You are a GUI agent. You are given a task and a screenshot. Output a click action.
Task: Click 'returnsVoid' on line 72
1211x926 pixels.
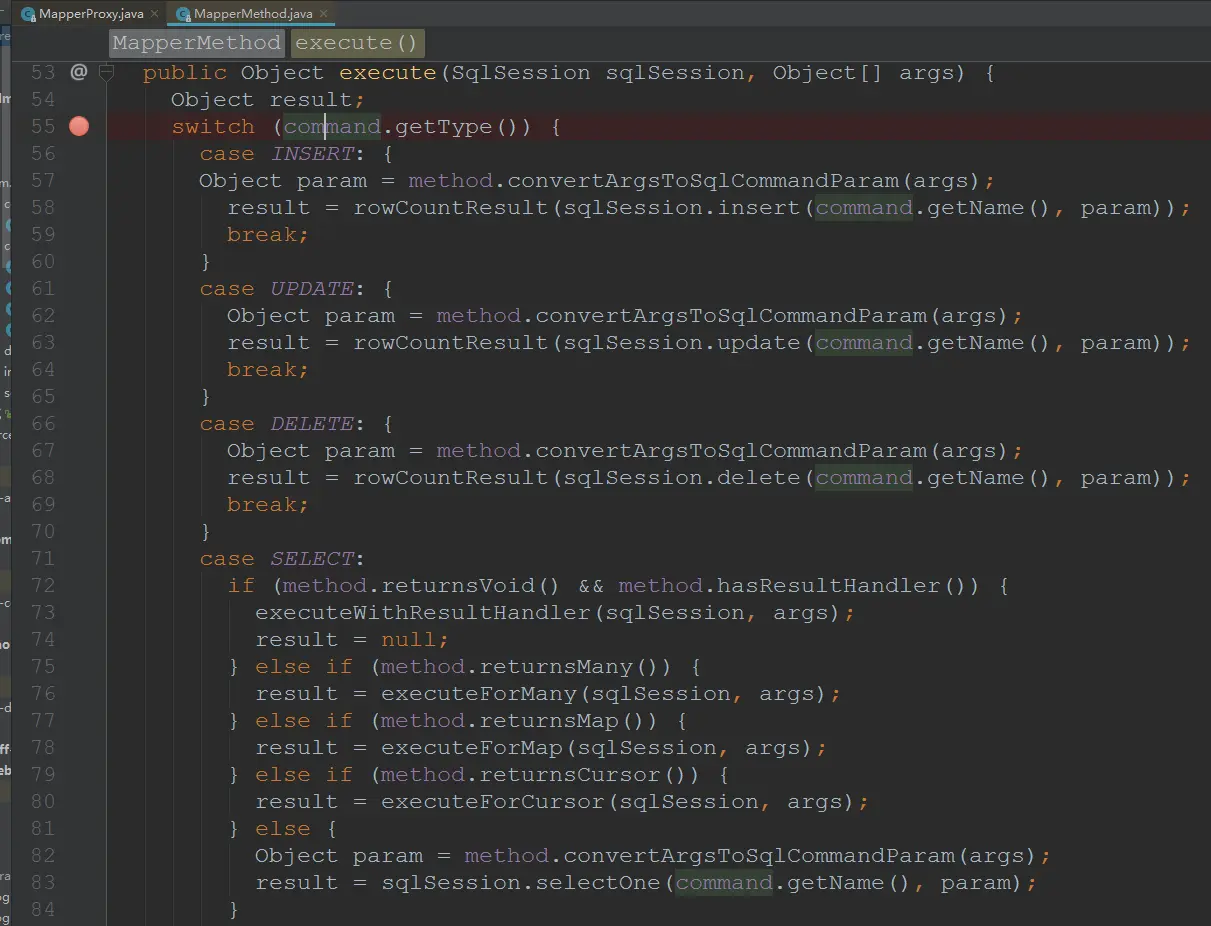click(458, 585)
